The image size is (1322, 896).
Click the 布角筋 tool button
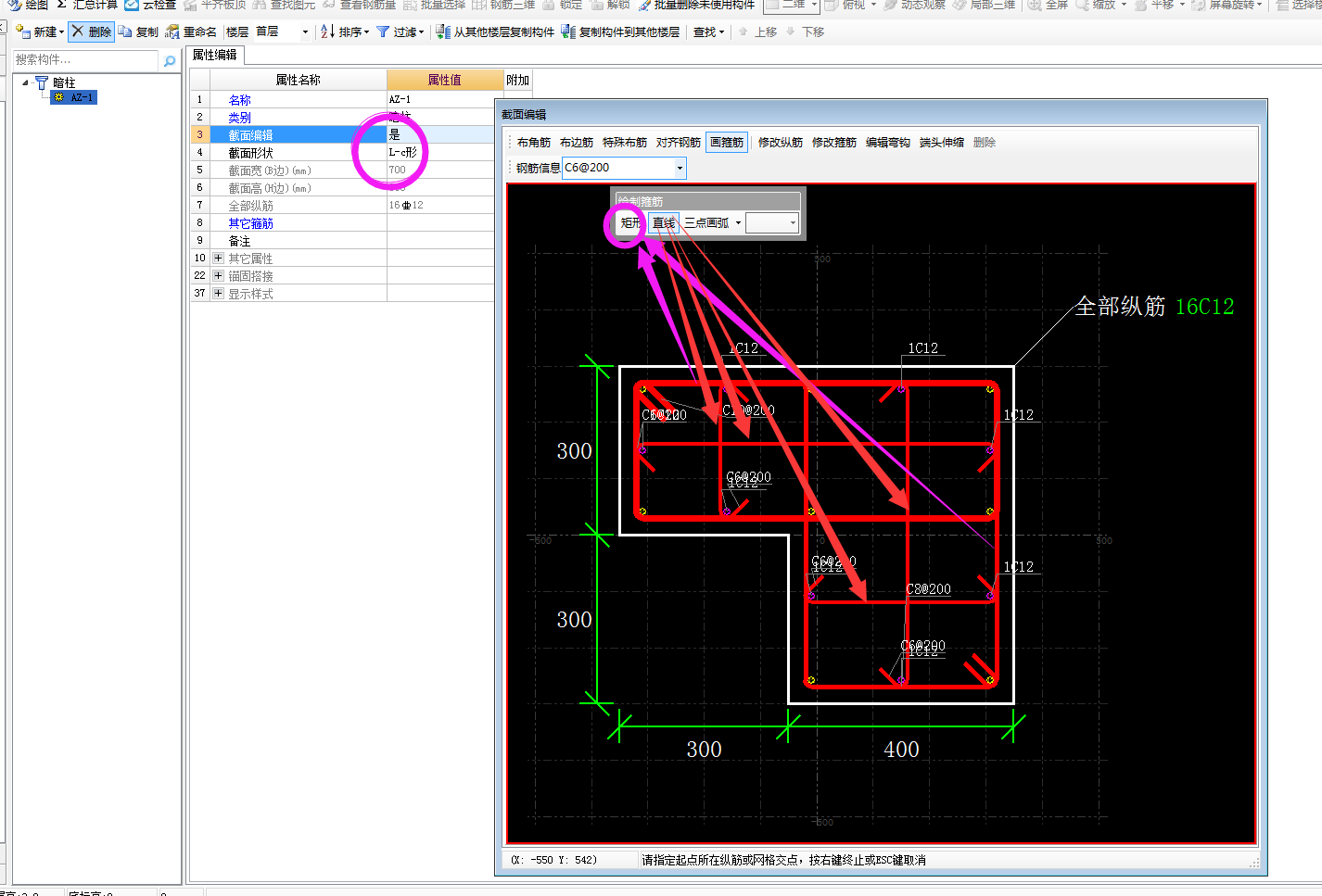(534, 142)
